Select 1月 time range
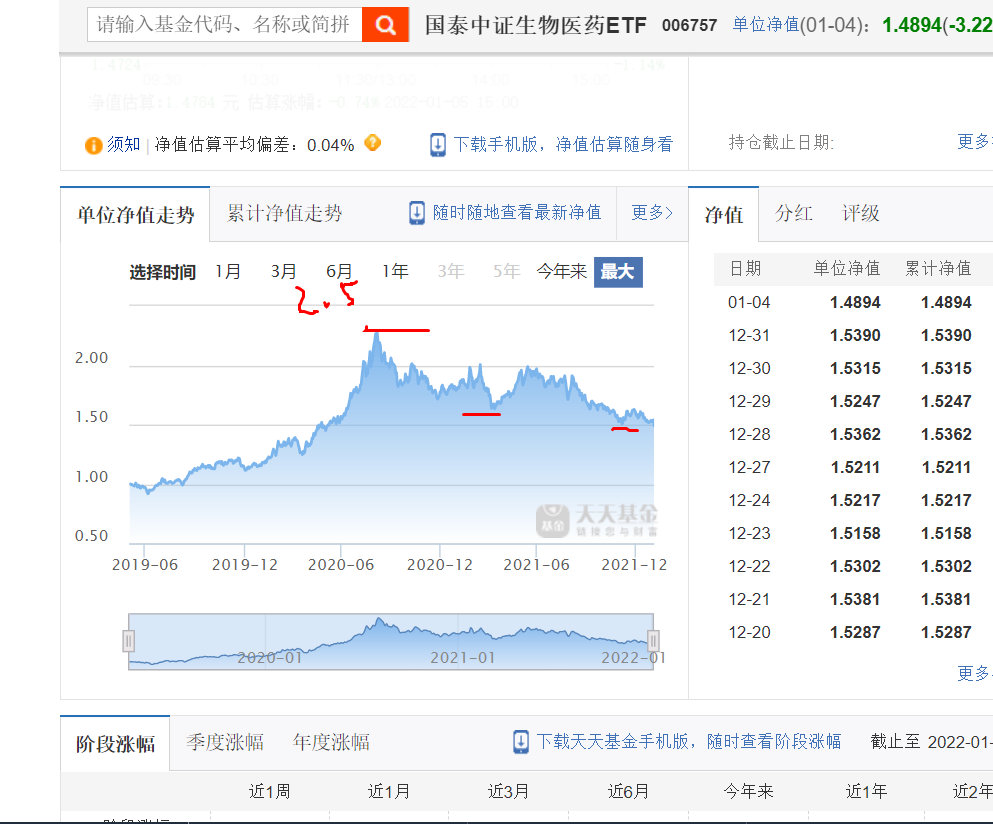Image resolution: width=993 pixels, height=824 pixels. click(228, 272)
